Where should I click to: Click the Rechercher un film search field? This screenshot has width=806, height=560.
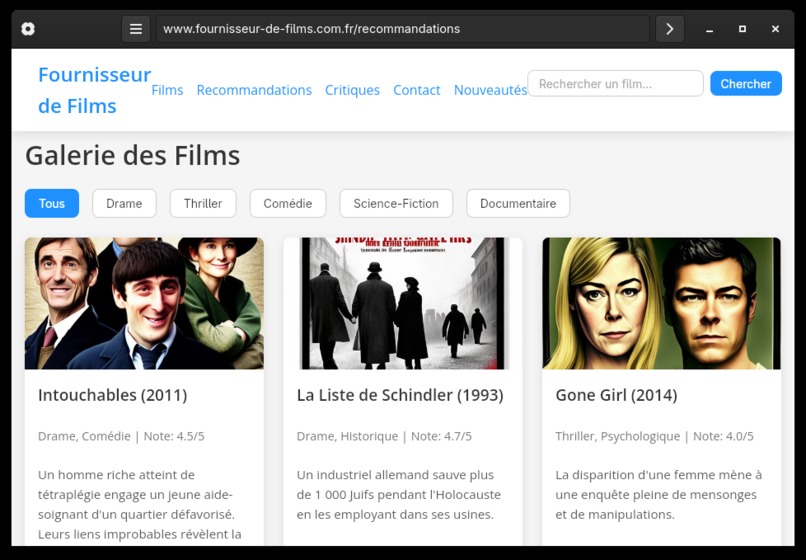click(615, 83)
